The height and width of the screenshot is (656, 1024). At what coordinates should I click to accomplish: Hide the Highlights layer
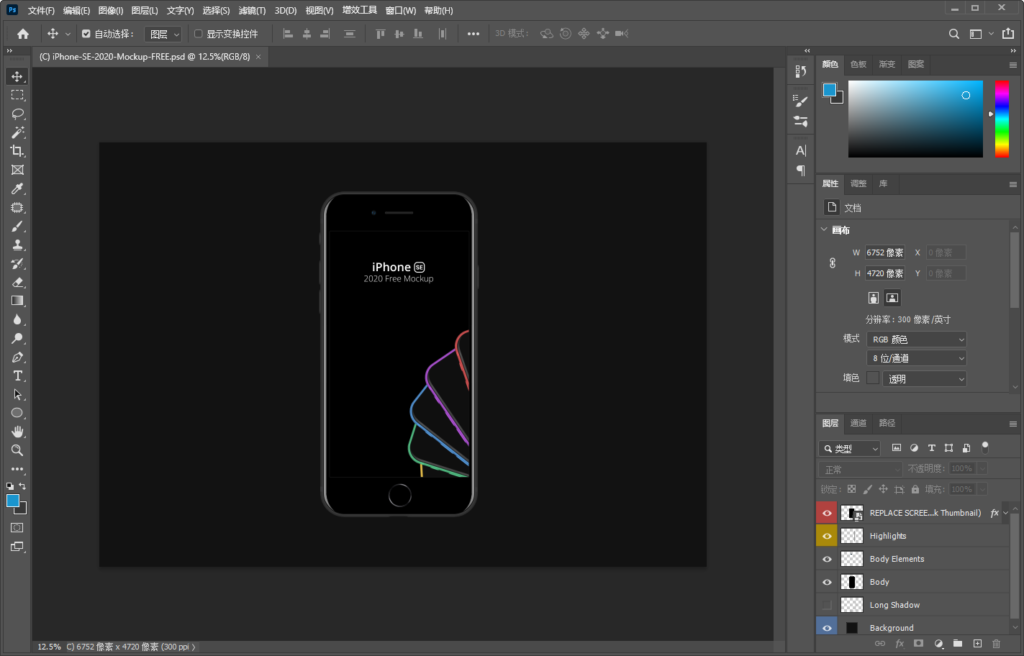(x=827, y=536)
